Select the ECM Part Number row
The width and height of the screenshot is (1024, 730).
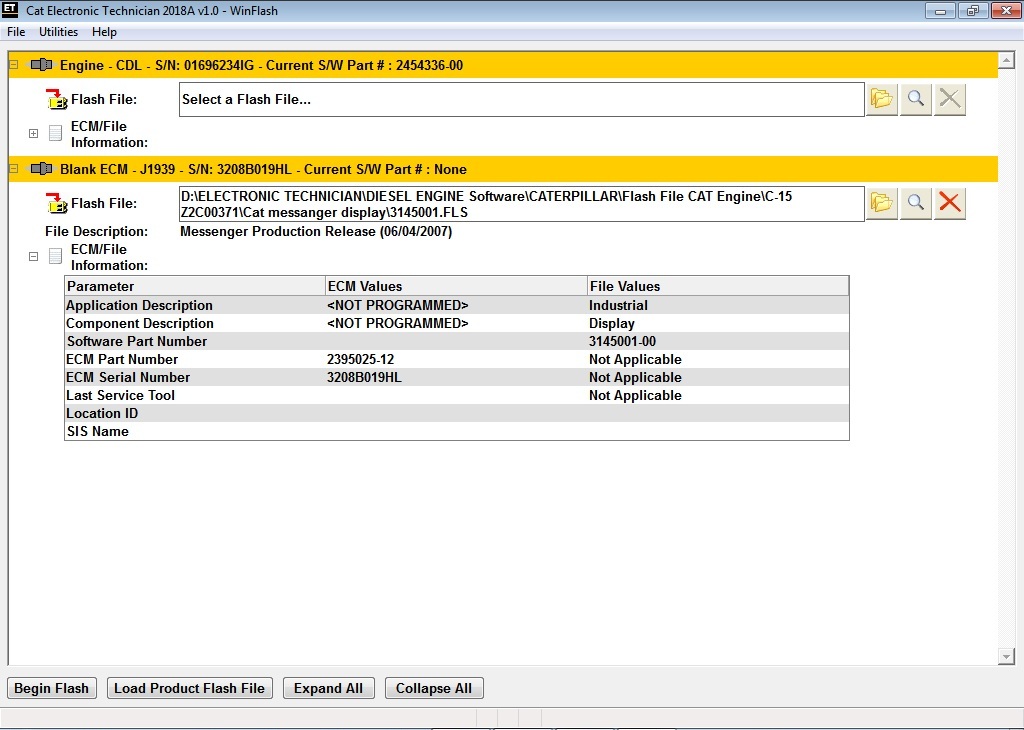point(456,359)
